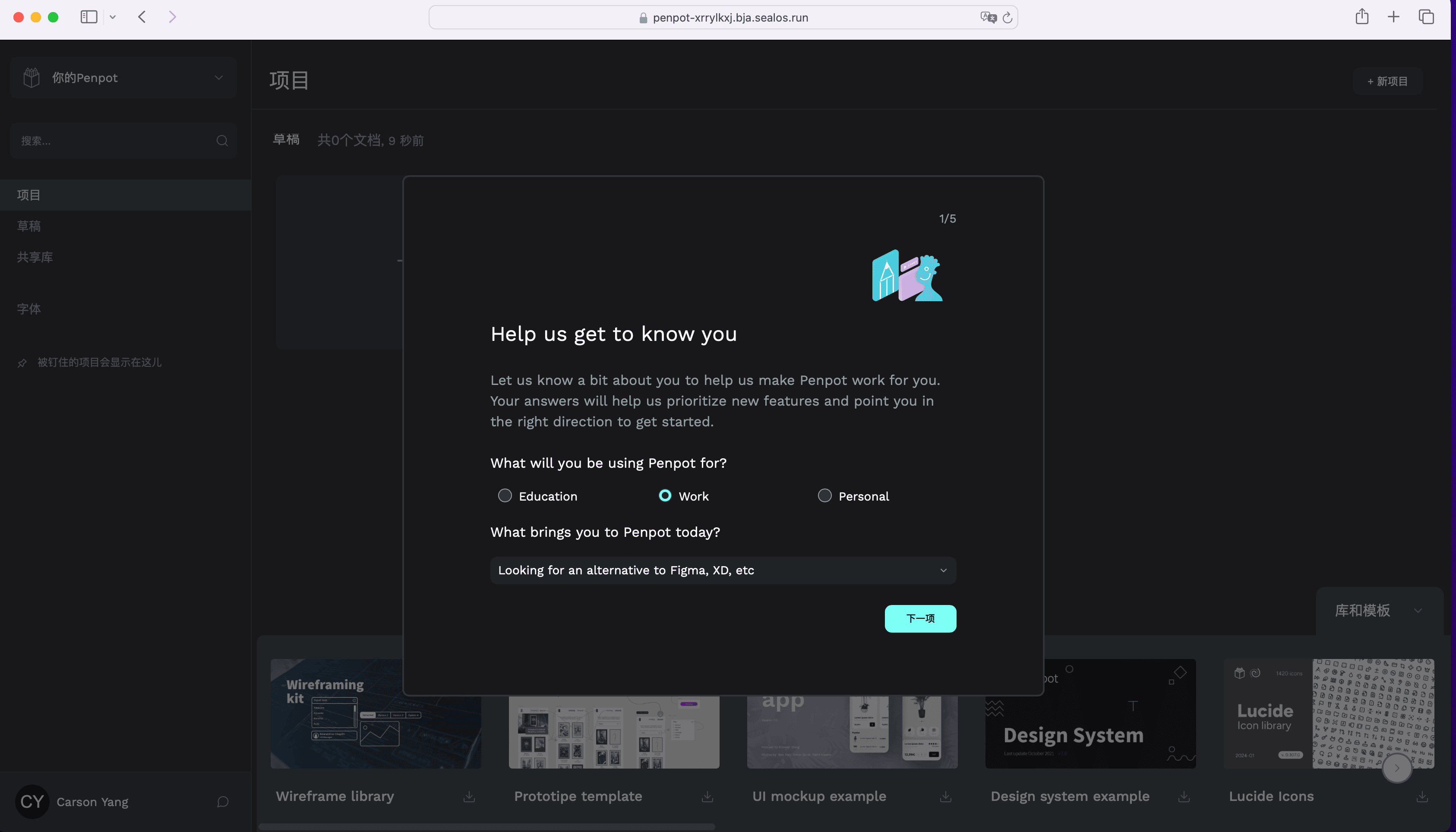Choose the Personal radio option
Viewport: 1456px width, 832px height.
pos(824,495)
